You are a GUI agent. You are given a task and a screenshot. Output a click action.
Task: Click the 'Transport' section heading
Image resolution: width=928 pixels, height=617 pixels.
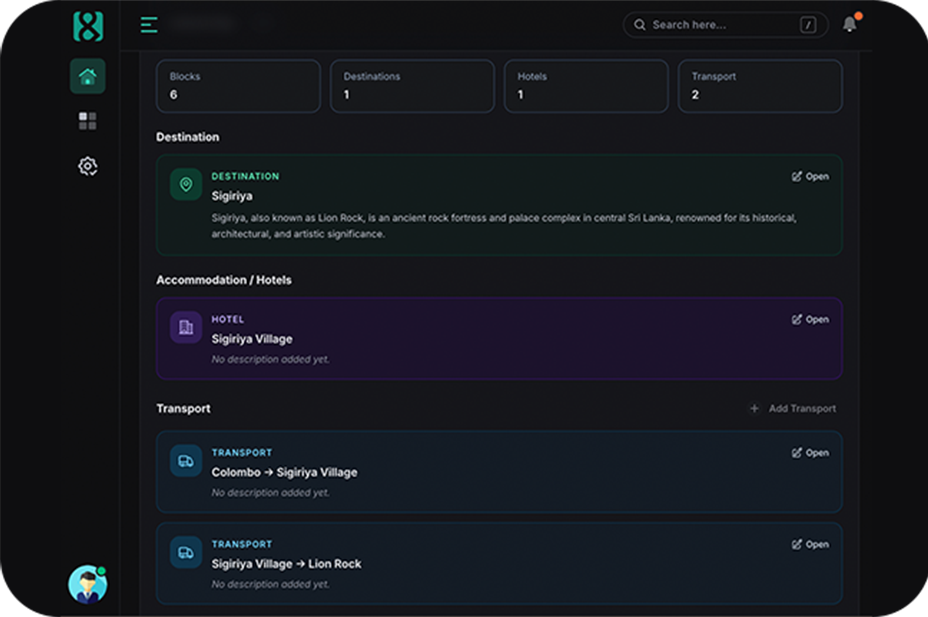pos(183,408)
